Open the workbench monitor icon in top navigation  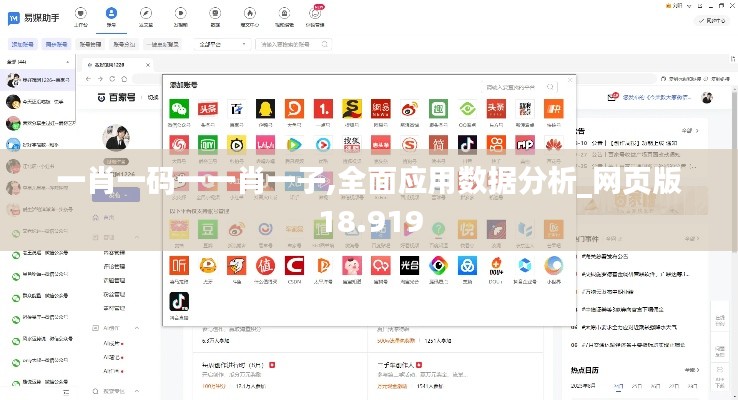[x=80, y=13]
